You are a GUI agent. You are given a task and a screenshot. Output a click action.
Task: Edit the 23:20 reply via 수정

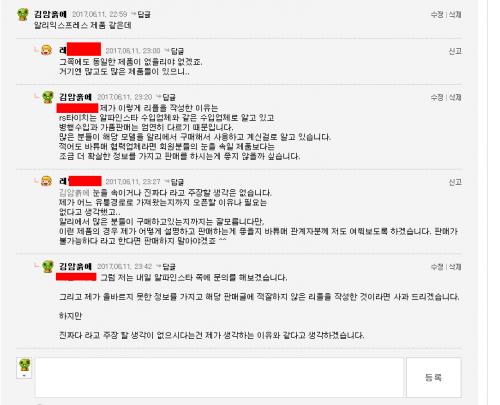coord(437,97)
